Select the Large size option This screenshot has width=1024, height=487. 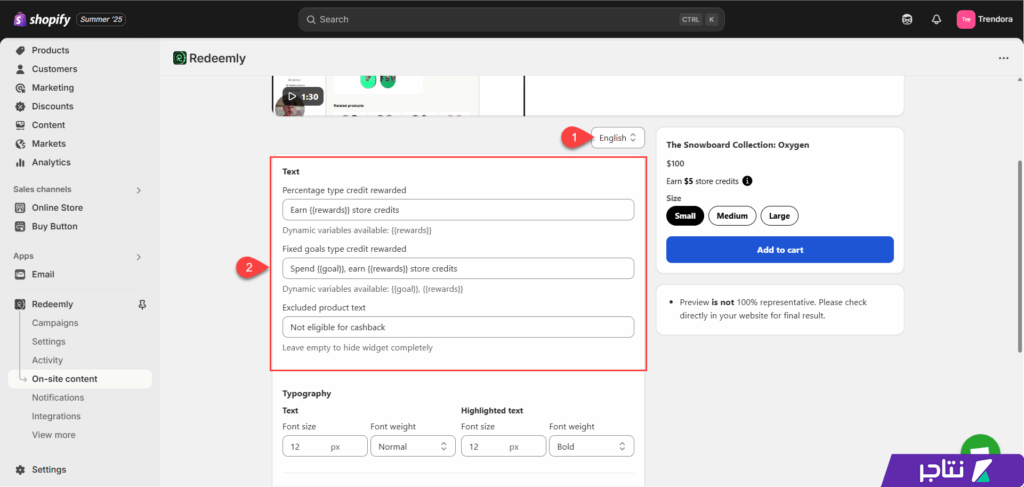click(779, 215)
